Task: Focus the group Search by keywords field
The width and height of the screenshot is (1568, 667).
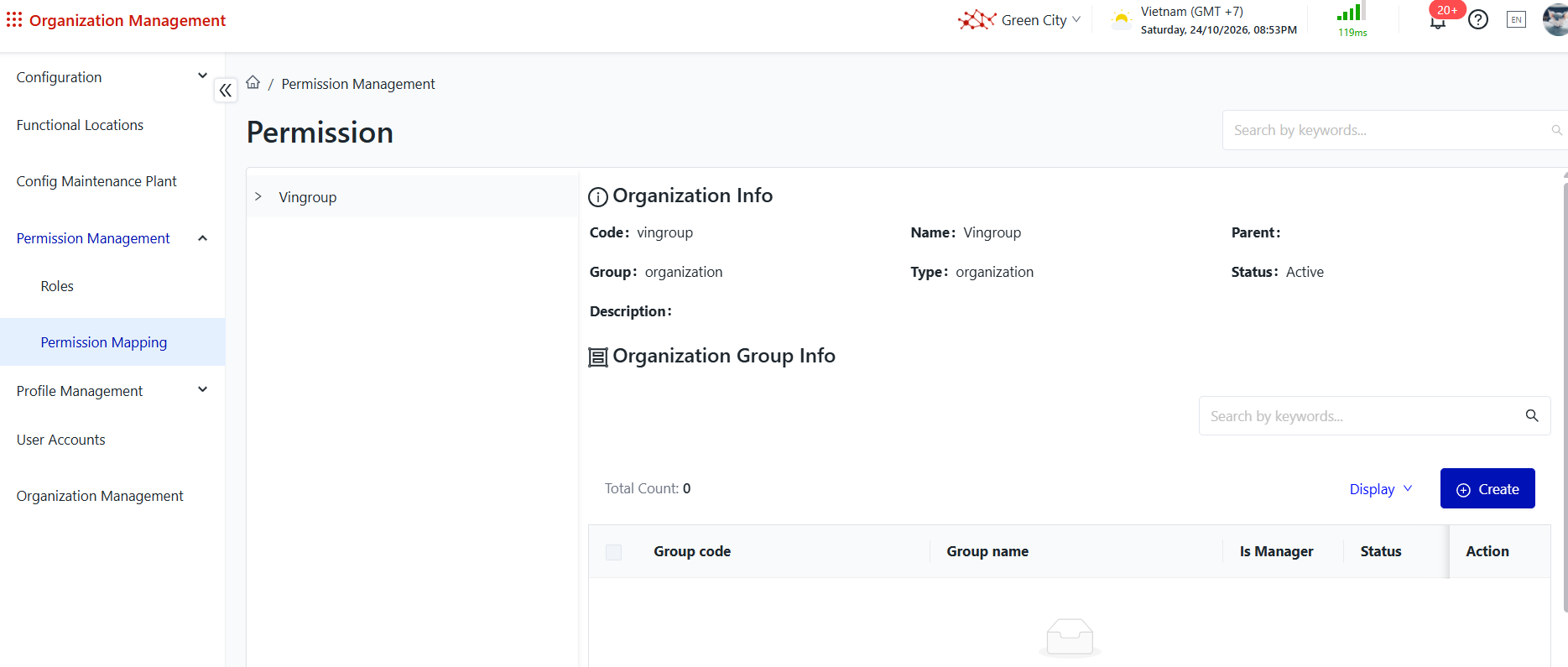Action: point(1374,416)
